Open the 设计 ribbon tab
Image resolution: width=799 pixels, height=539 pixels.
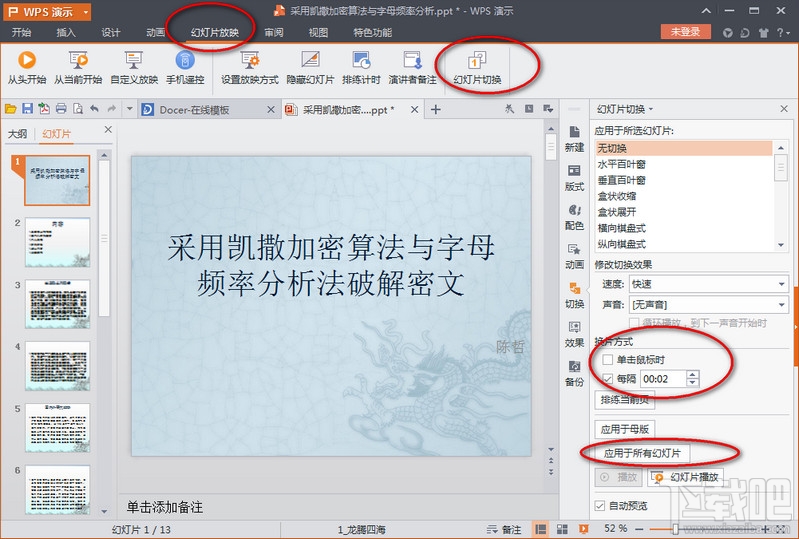tap(111, 32)
